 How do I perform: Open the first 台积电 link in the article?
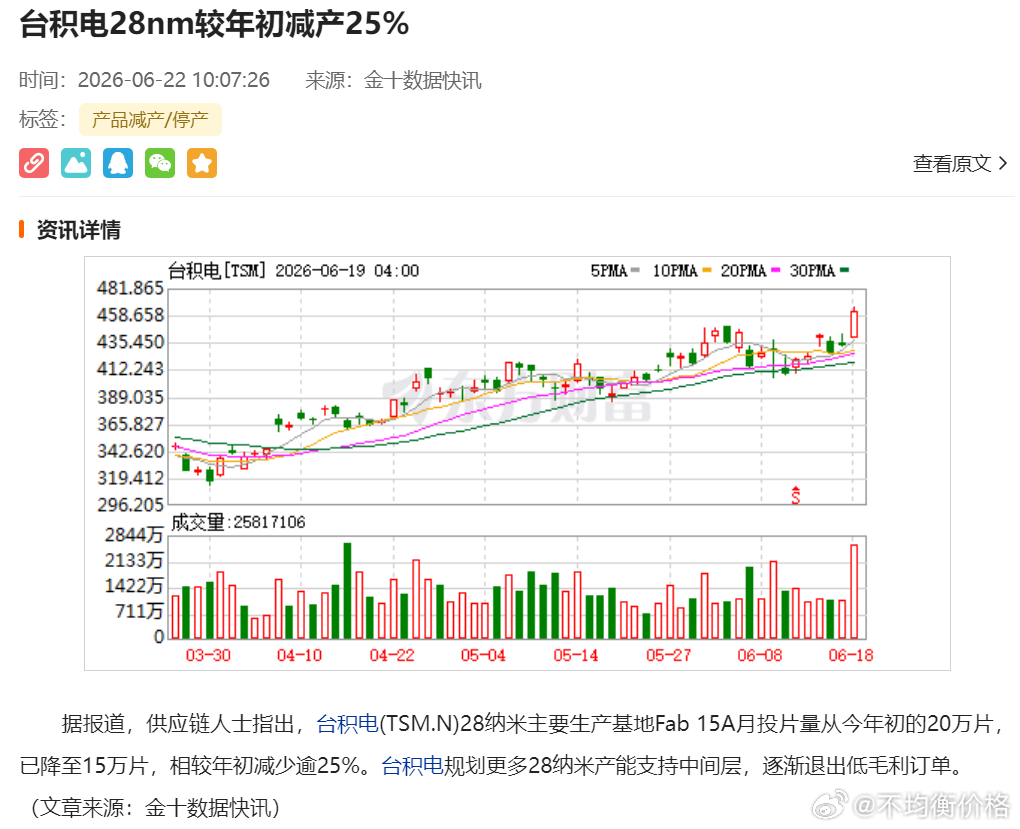coord(347,724)
